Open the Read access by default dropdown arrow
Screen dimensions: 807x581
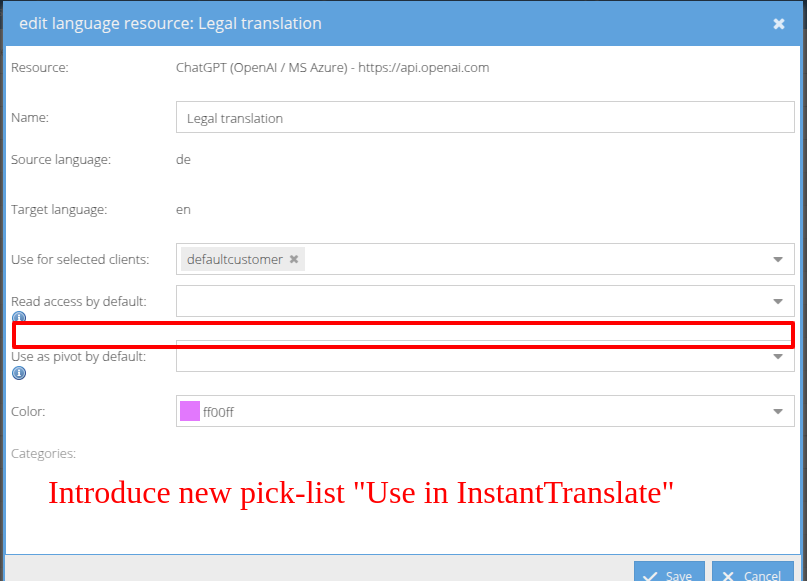click(778, 301)
